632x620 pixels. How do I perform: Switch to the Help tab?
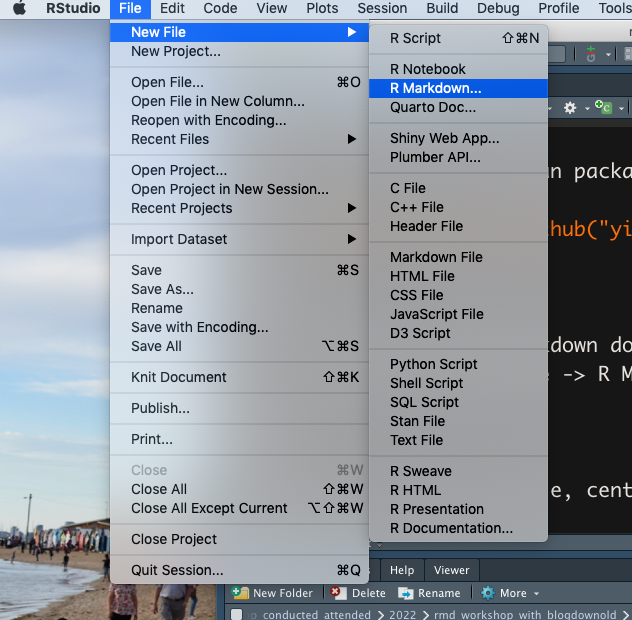click(x=402, y=570)
